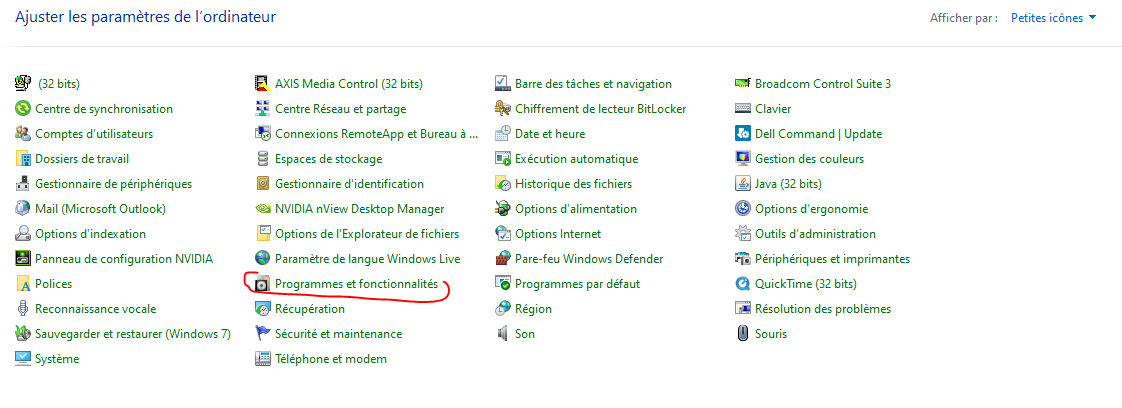Open the BitLocker drive encryption icon
This screenshot has height=408, width=1122.
tap(502, 109)
